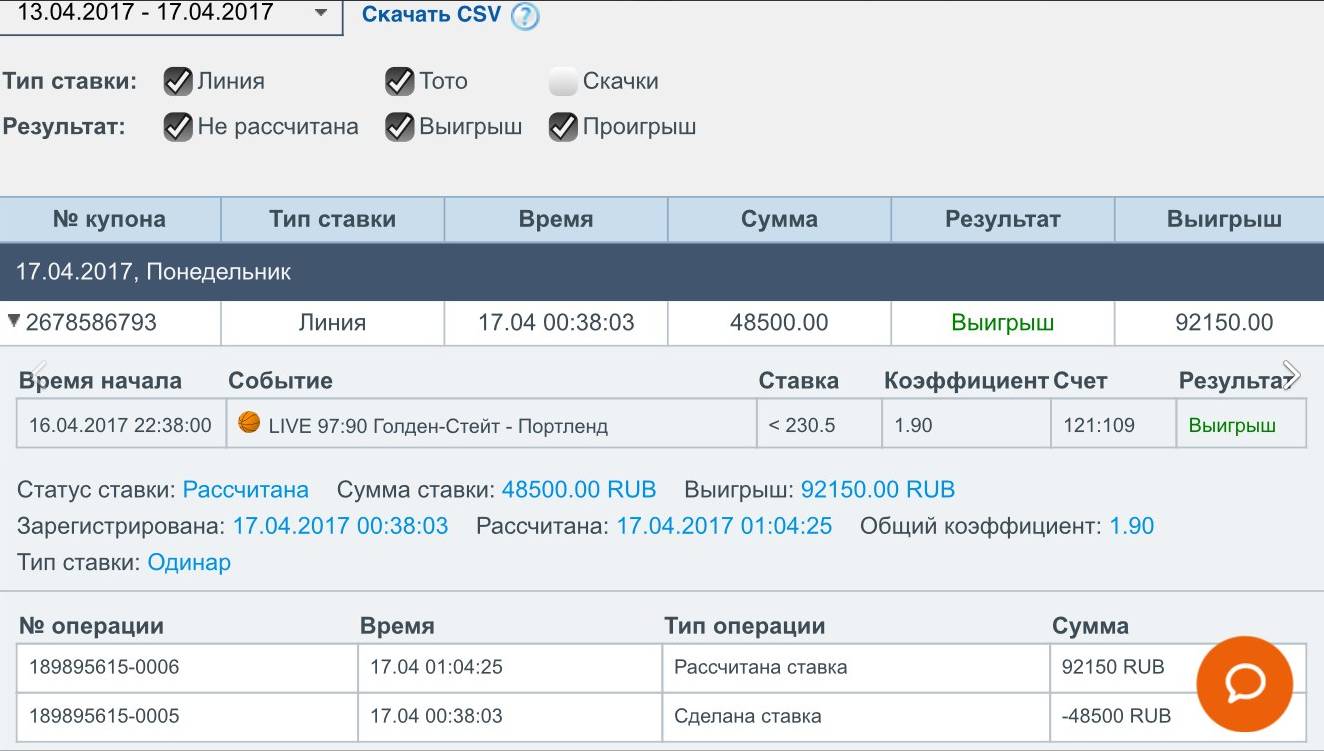Click the Сделана ставка operation type

pyautogui.click(x=748, y=716)
